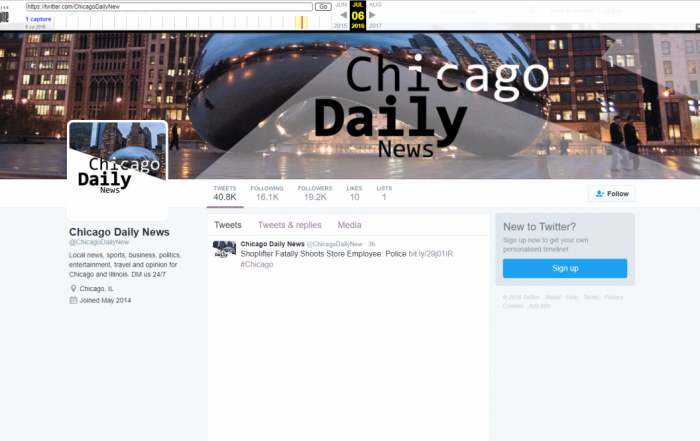Image resolution: width=700 pixels, height=441 pixels.
Task: Click the Sign up button
Action: (565, 268)
